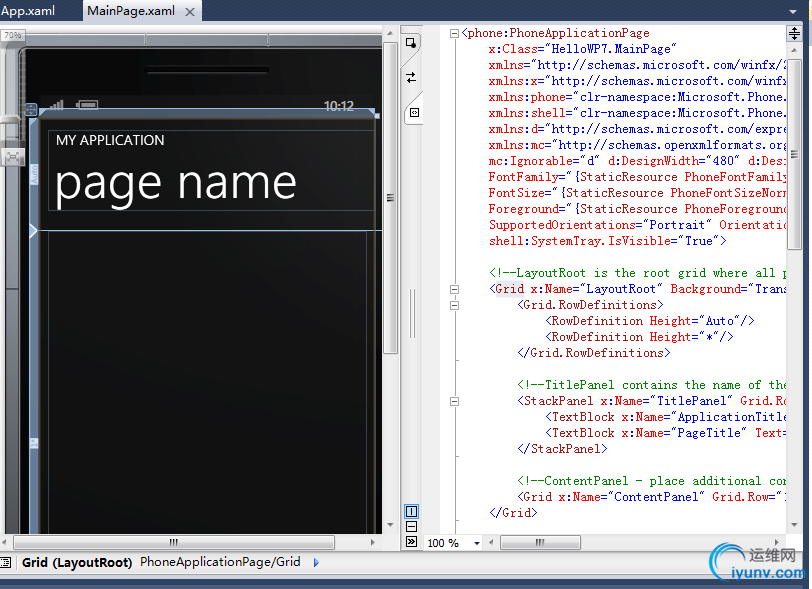812x589 pixels.
Task: Switch to the XAML view tab
Action: (x=414, y=112)
